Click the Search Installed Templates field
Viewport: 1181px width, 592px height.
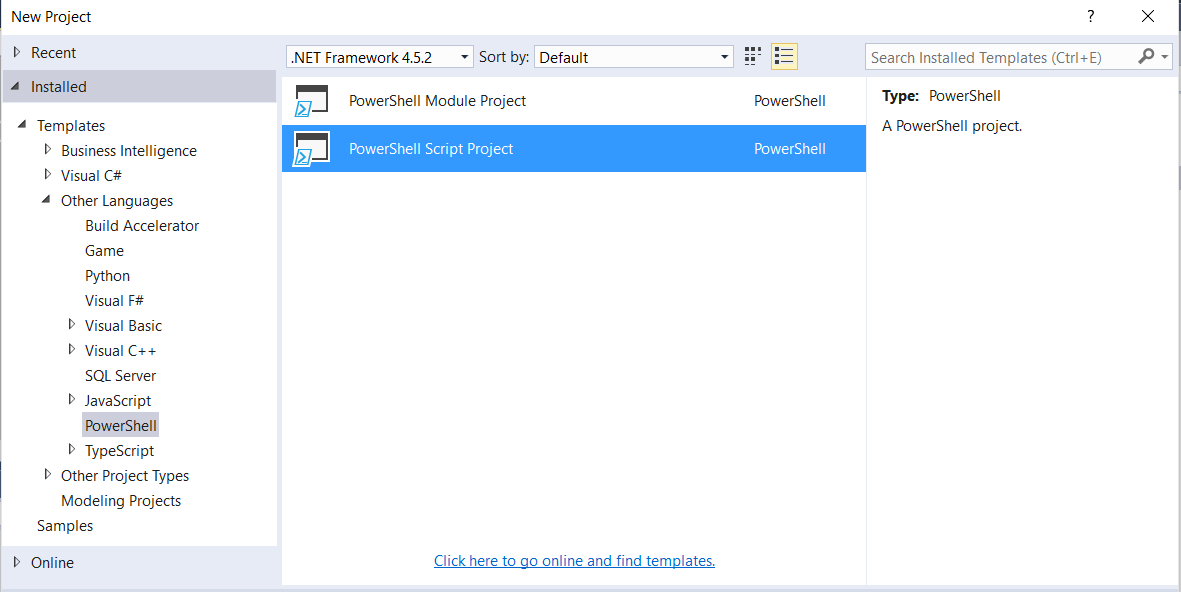pyautogui.click(x=1000, y=57)
